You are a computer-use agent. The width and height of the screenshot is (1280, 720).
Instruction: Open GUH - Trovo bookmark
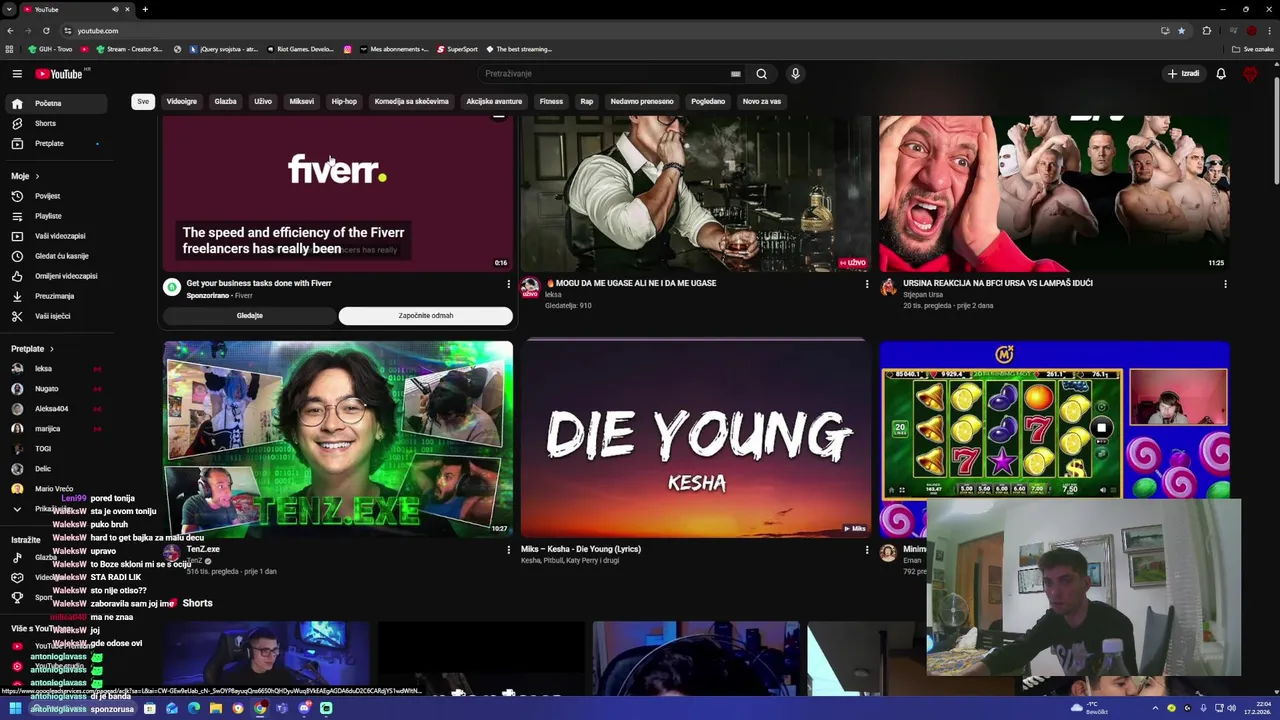pyautogui.click(x=50, y=49)
